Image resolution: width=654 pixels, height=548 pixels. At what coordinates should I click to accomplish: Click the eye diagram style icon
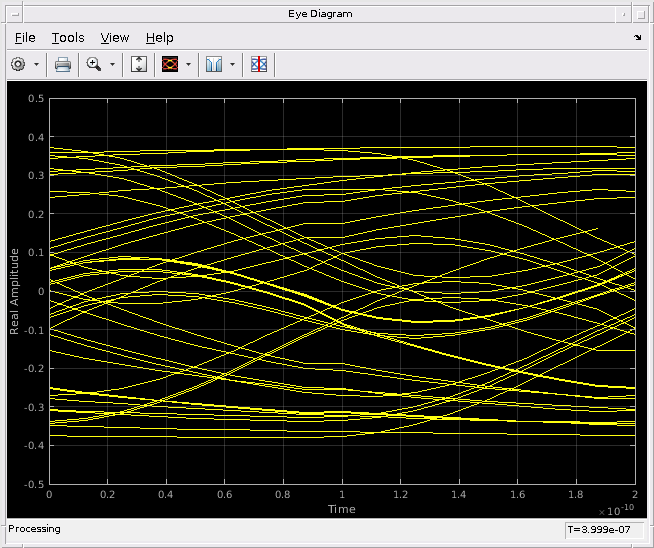170,64
